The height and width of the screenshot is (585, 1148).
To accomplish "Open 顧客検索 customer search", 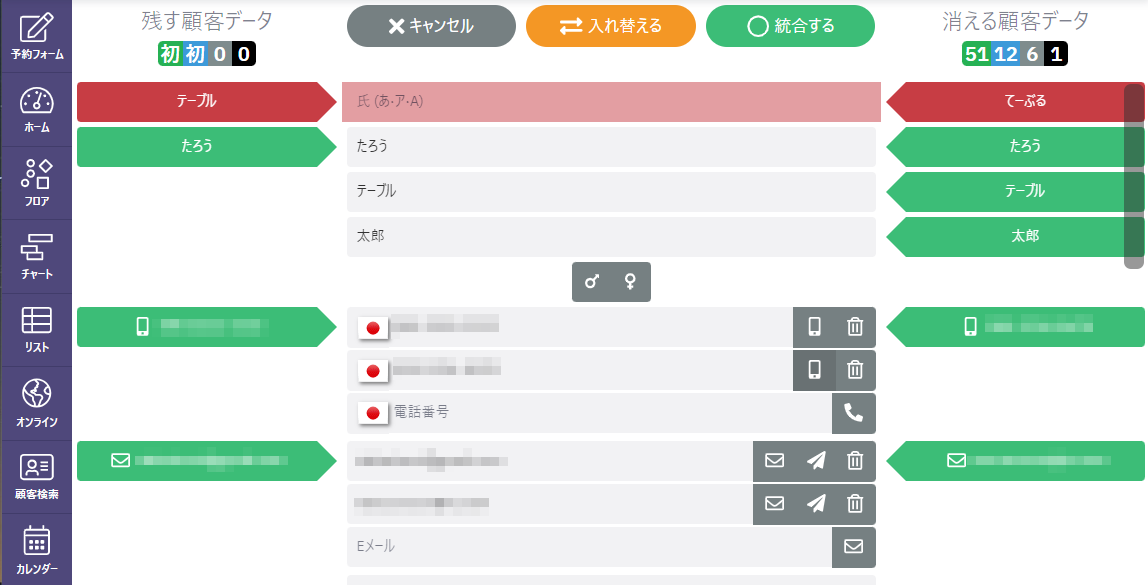I will click(36, 476).
